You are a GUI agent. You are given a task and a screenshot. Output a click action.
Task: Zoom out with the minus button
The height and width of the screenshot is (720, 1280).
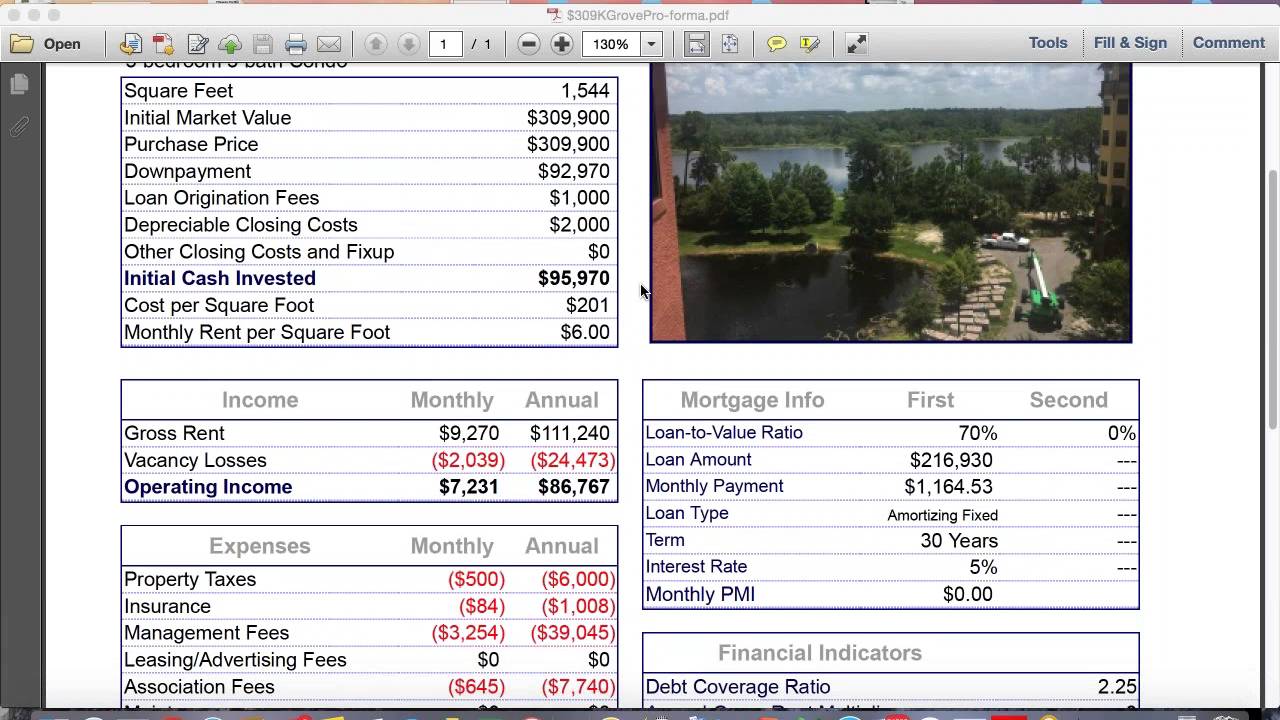(x=529, y=44)
